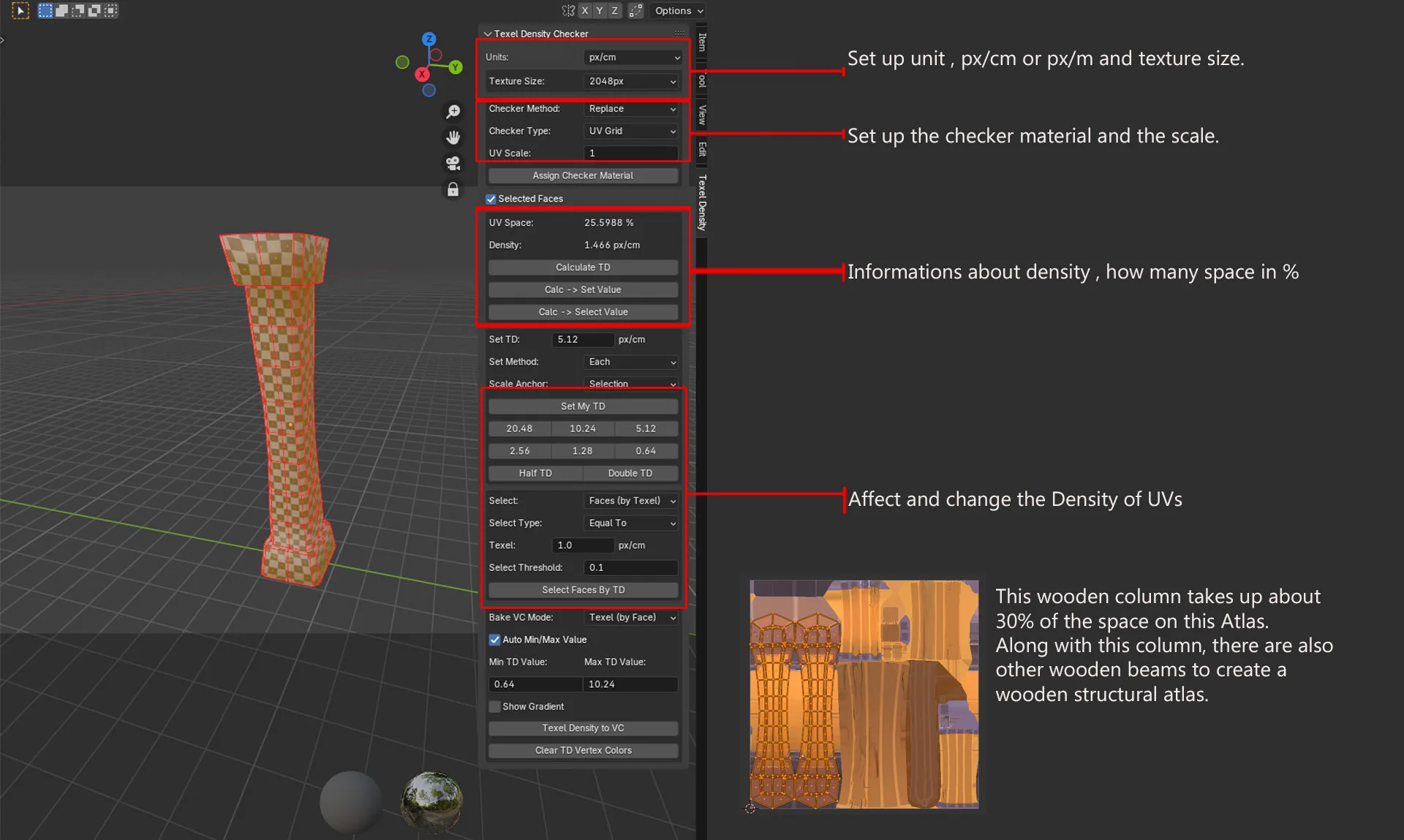The width and height of the screenshot is (1404, 840).
Task: Set selection mode to subtract
Action: (x=78, y=10)
